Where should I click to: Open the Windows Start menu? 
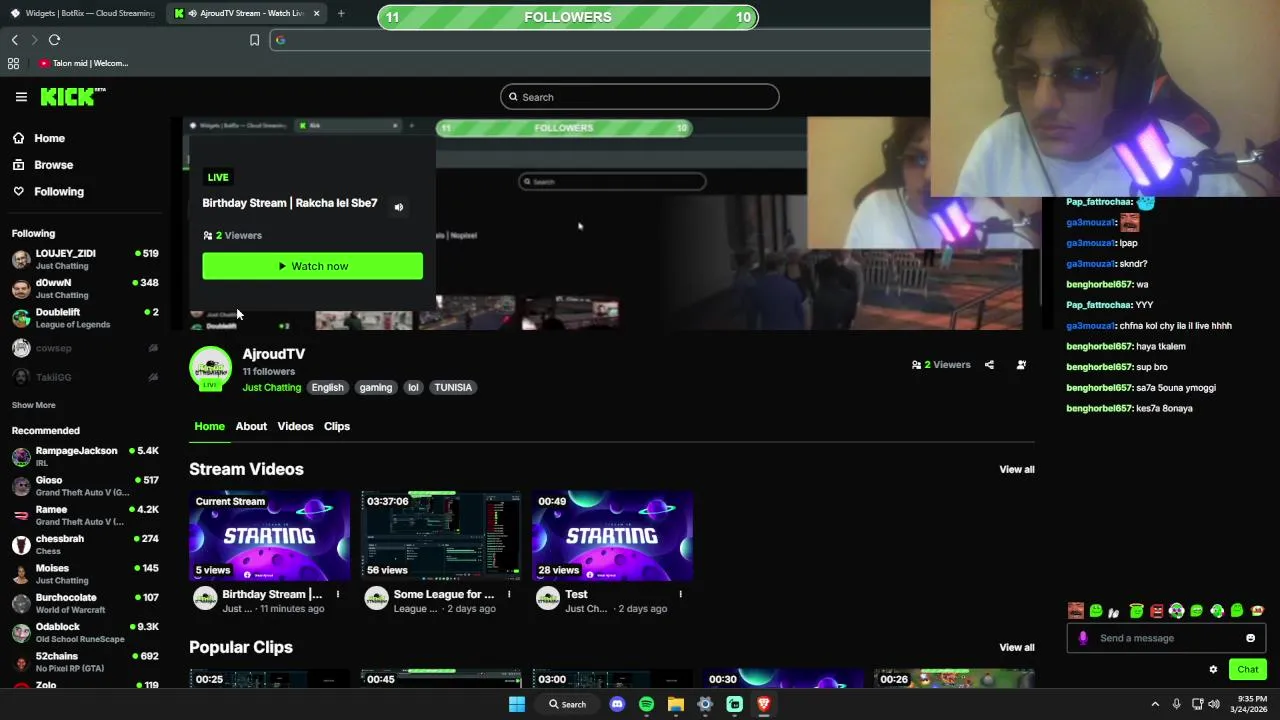pos(517,704)
